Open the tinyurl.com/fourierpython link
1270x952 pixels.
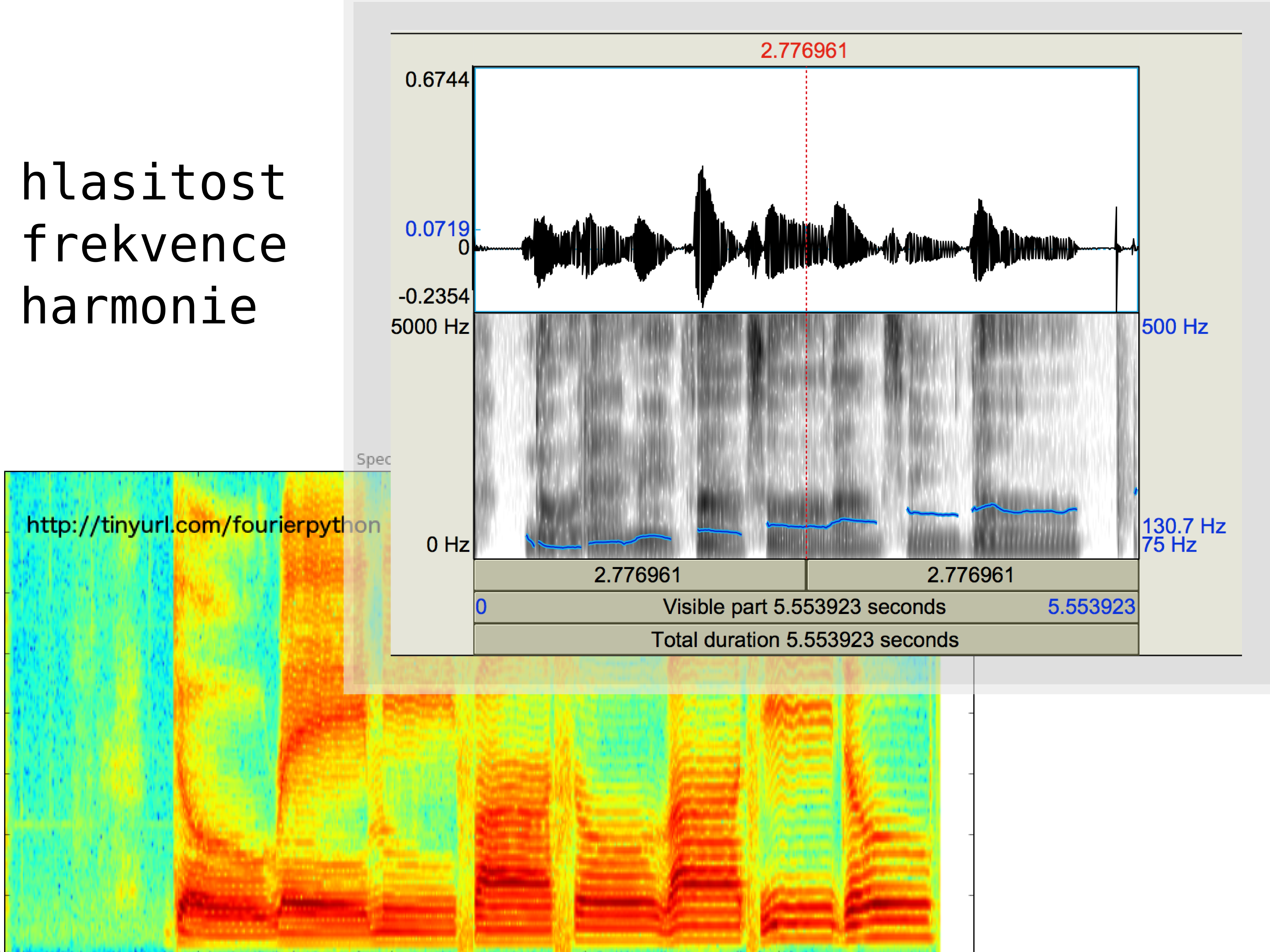(x=204, y=525)
